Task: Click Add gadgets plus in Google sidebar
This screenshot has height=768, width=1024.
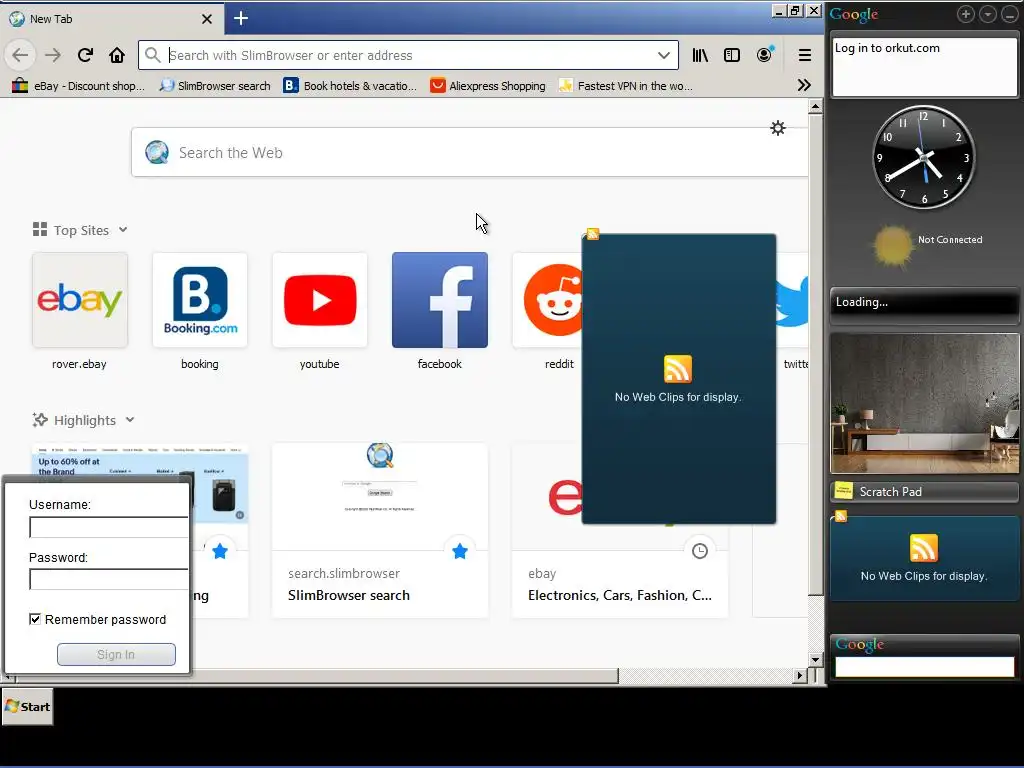Action: tap(965, 14)
